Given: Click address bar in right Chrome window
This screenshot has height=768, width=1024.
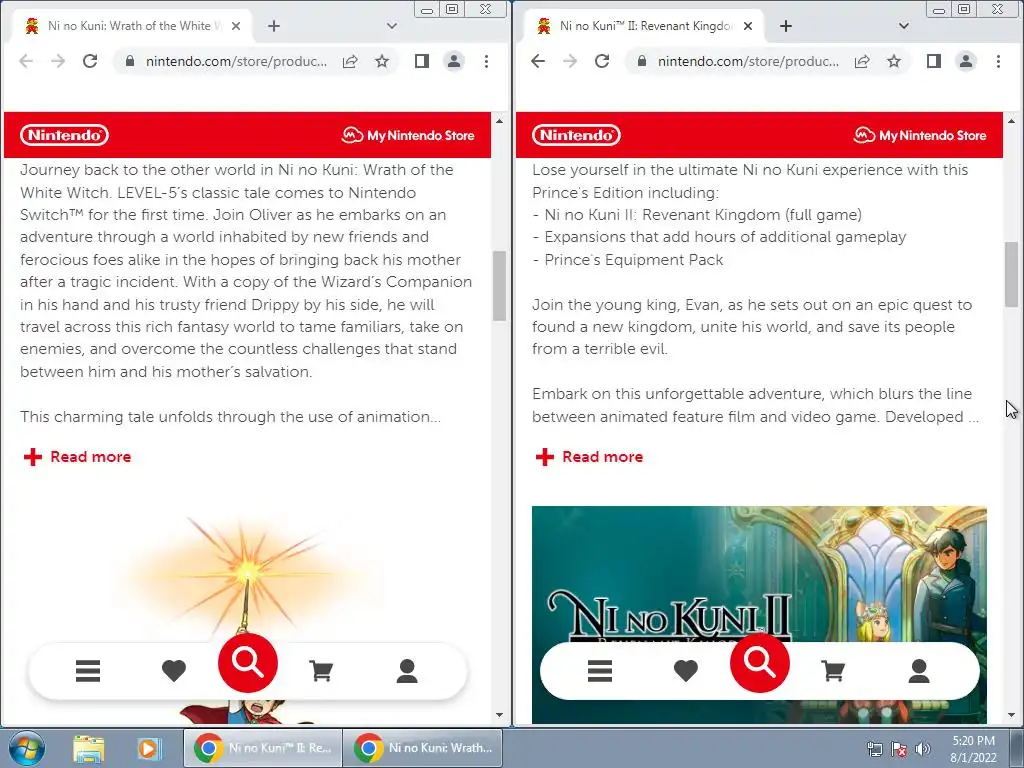Looking at the screenshot, I should (x=748, y=61).
